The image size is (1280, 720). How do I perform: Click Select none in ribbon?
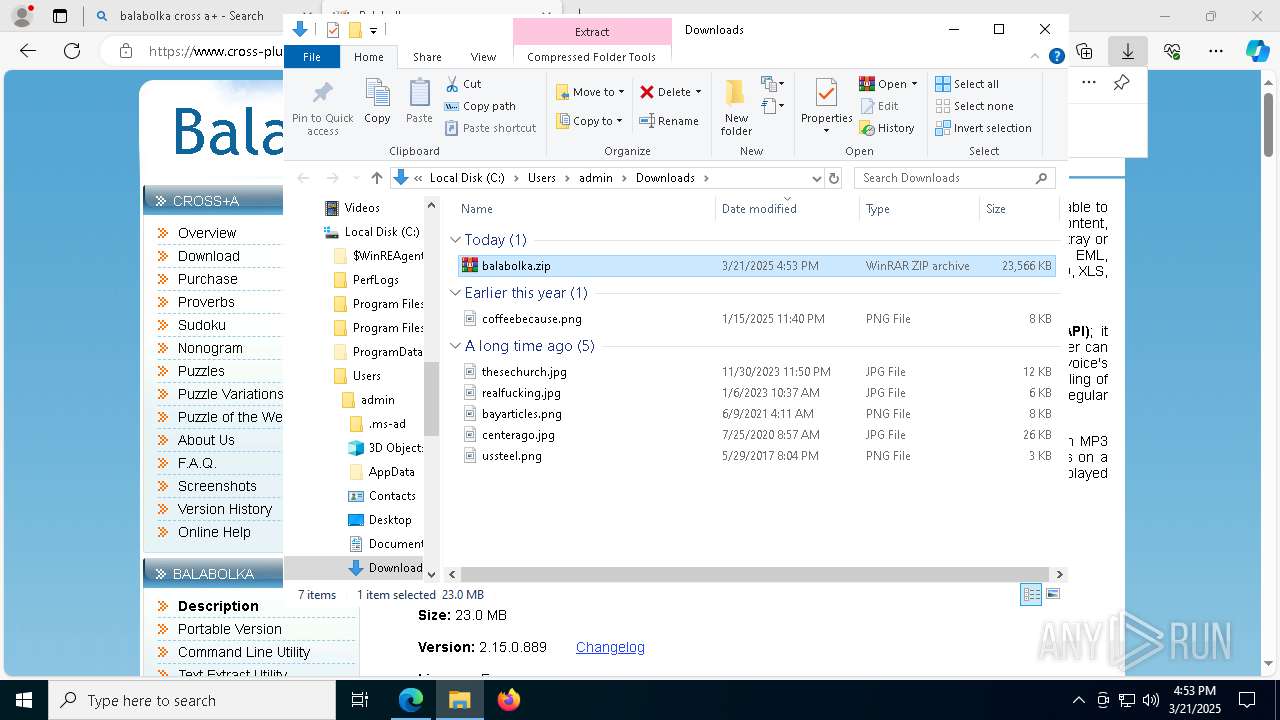[x=974, y=106]
